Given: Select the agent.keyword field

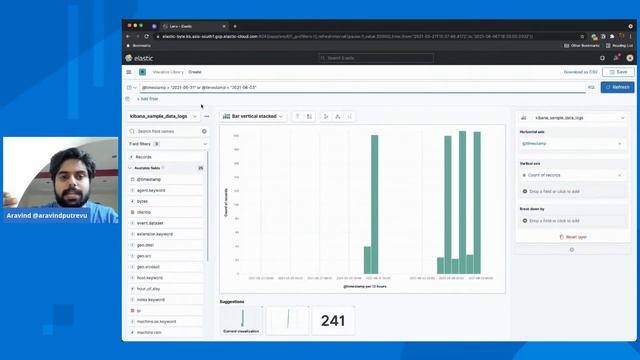Looking at the screenshot, I should tap(166, 190).
